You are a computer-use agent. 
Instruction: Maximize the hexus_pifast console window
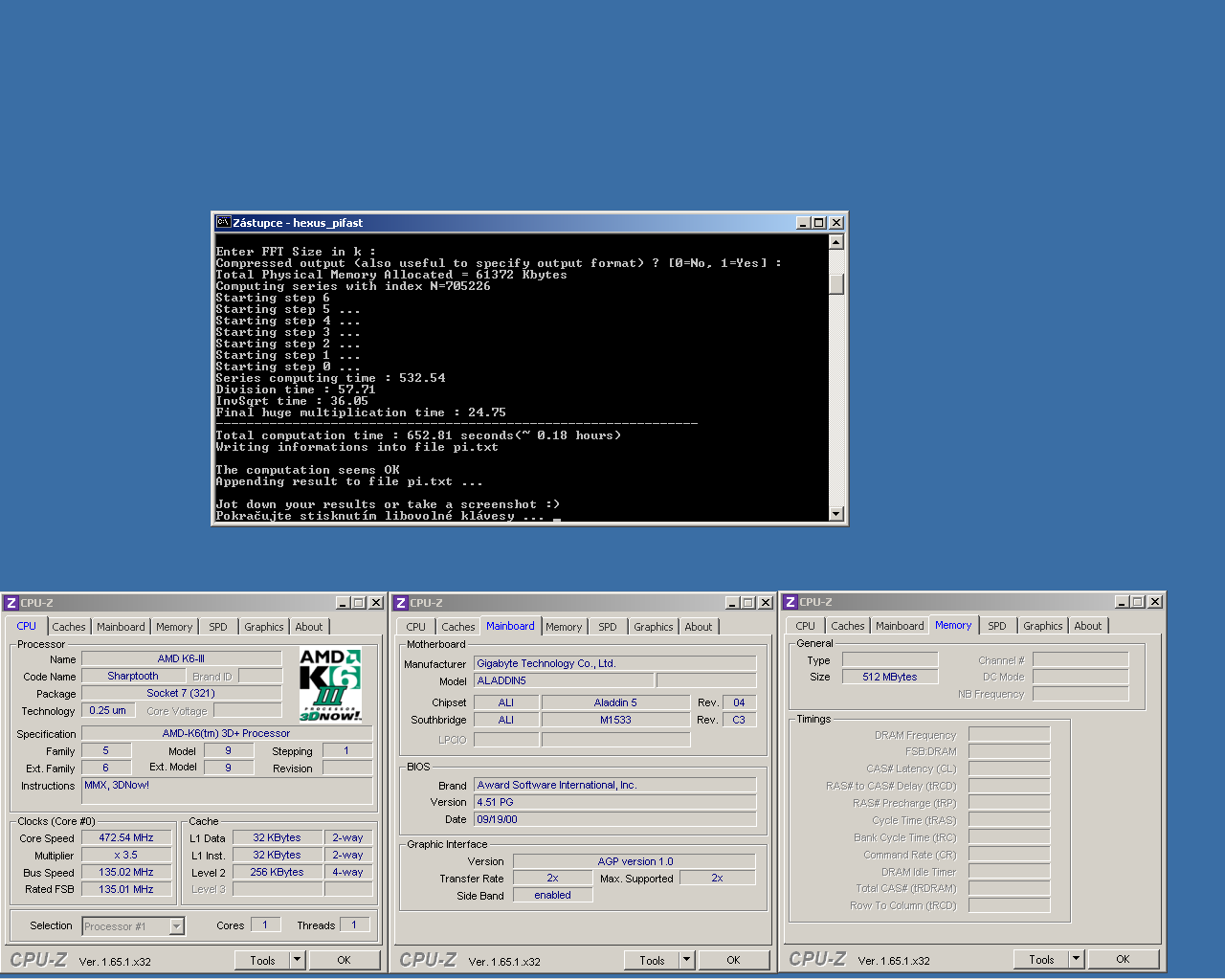coord(818,223)
